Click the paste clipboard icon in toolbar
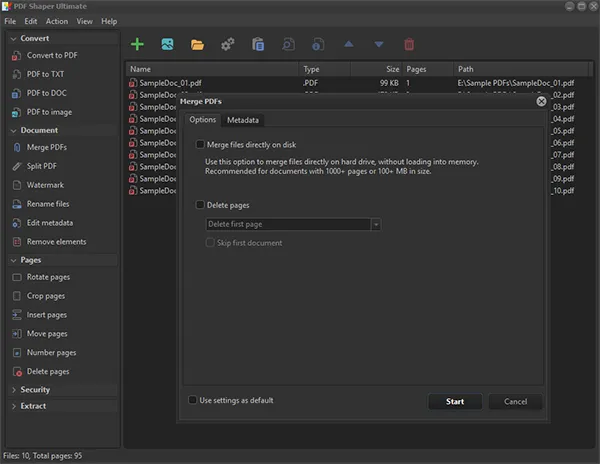Screen dimensions: 600x464 pos(258,44)
